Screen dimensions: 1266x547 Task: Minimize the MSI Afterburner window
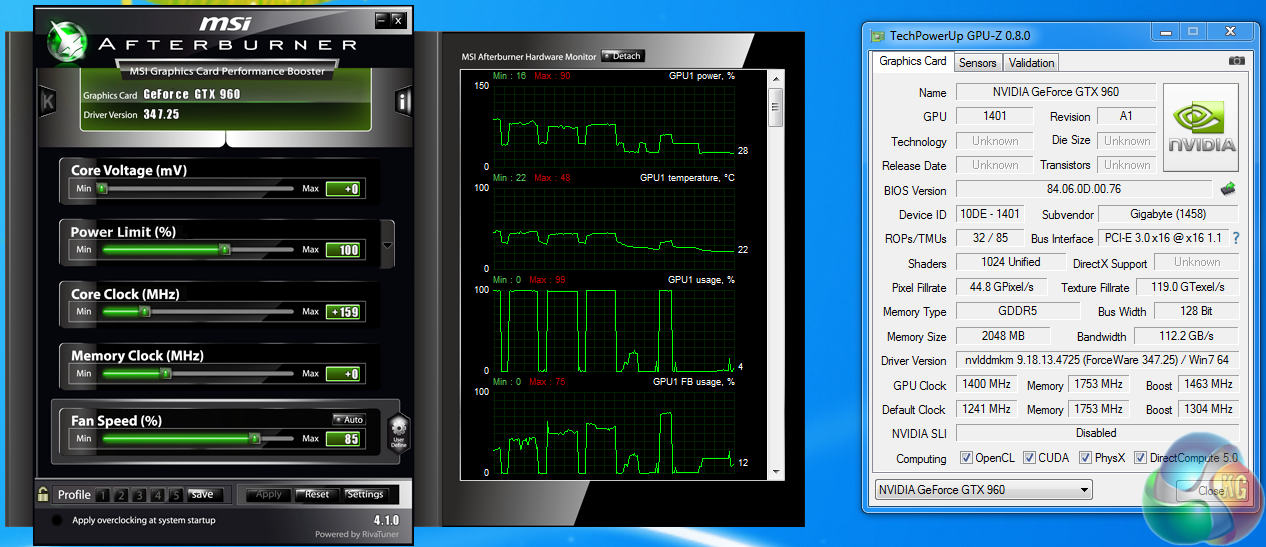click(382, 19)
